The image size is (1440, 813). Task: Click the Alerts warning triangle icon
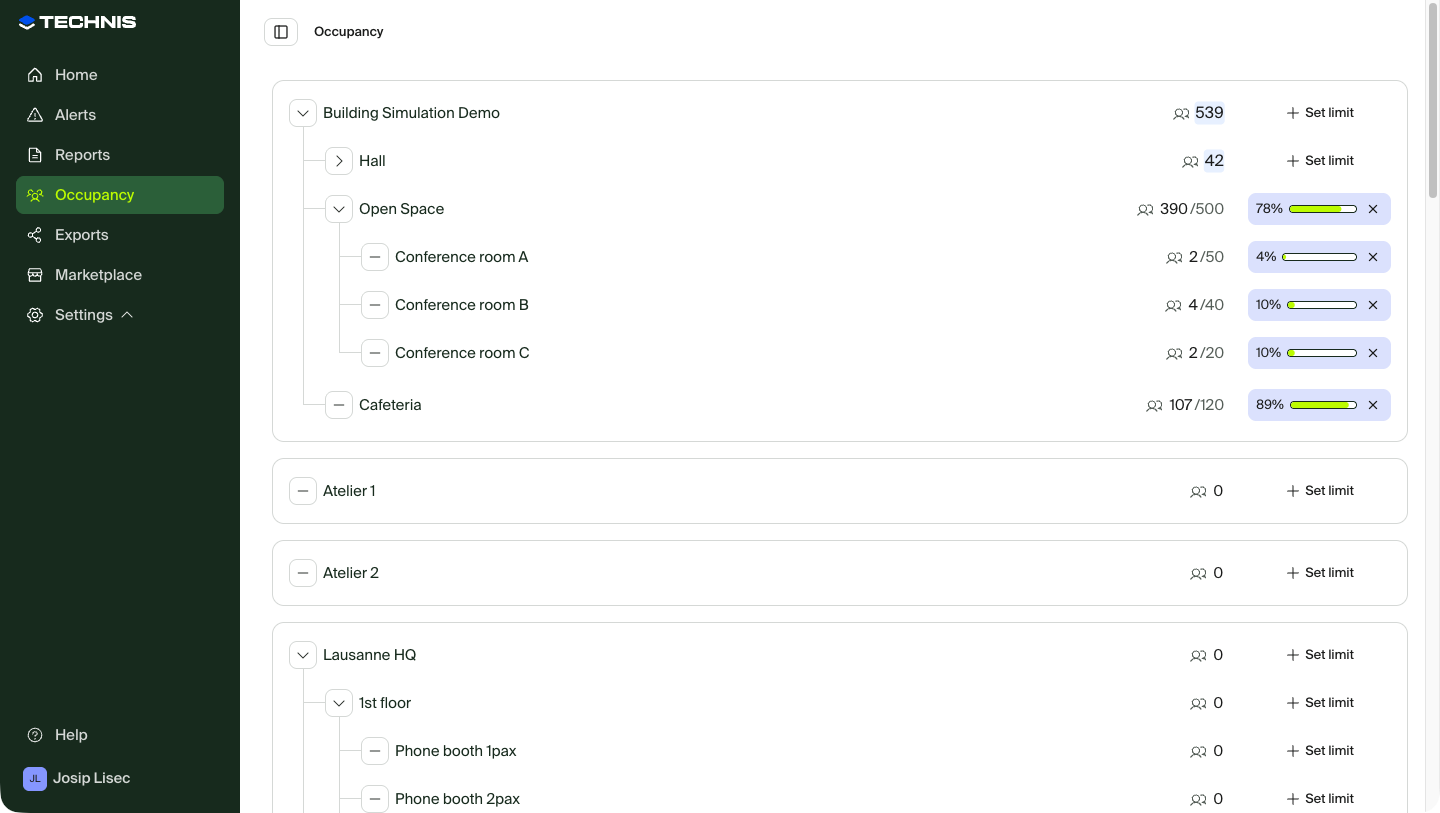click(x=35, y=115)
